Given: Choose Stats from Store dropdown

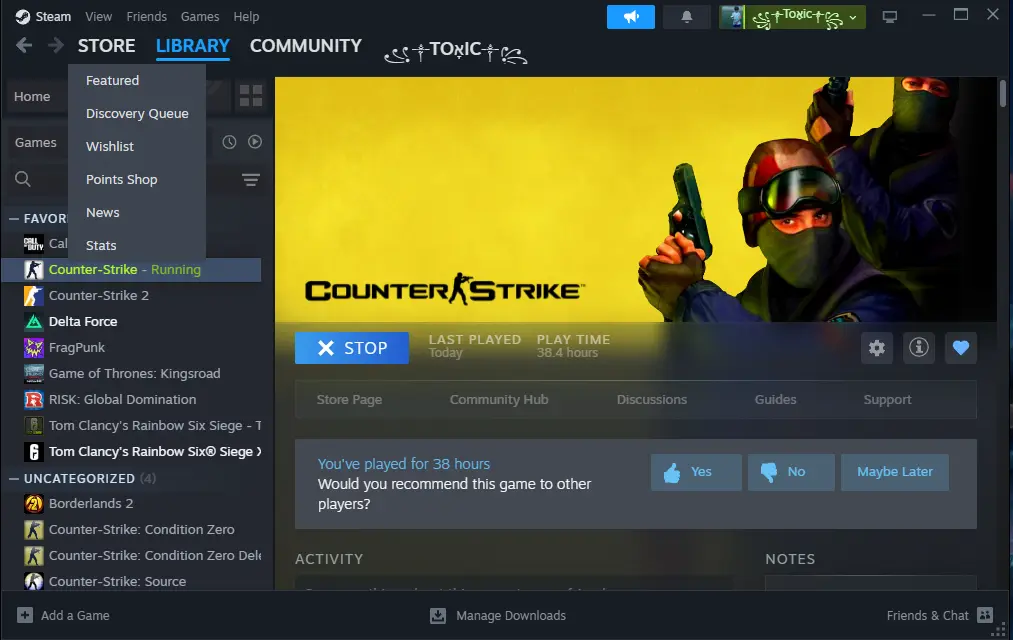Looking at the screenshot, I should coord(101,245).
